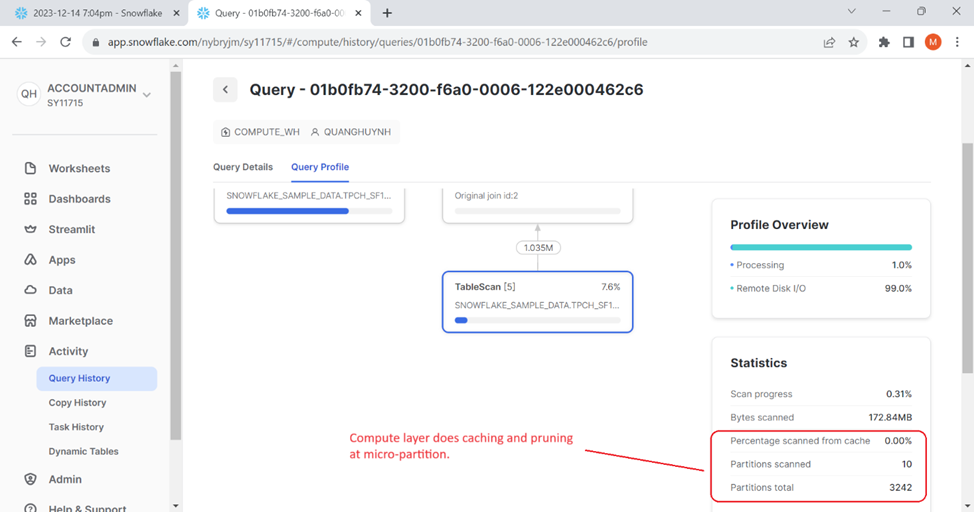Open Worksheets from the sidebar
Screen dimensions: 974x512
tap(79, 168)
